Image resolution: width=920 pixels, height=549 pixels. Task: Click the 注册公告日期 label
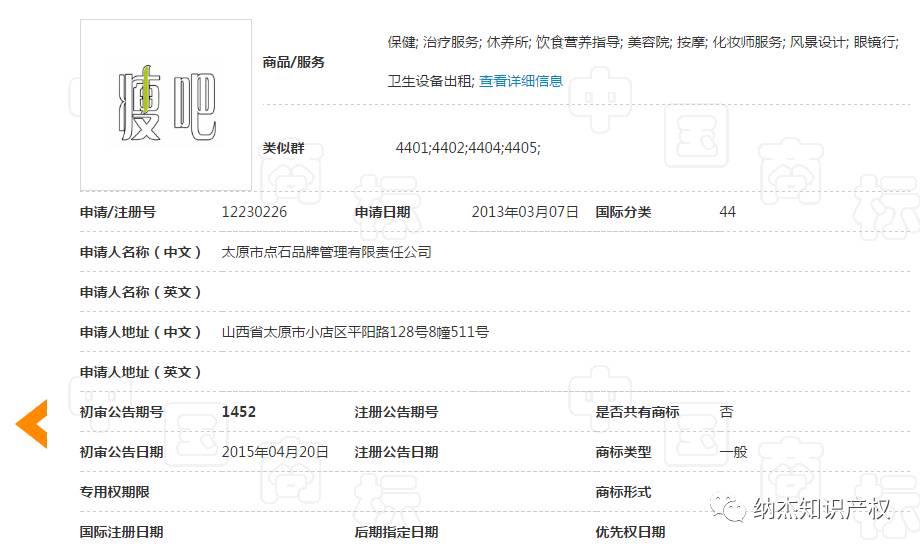point(397,452)
